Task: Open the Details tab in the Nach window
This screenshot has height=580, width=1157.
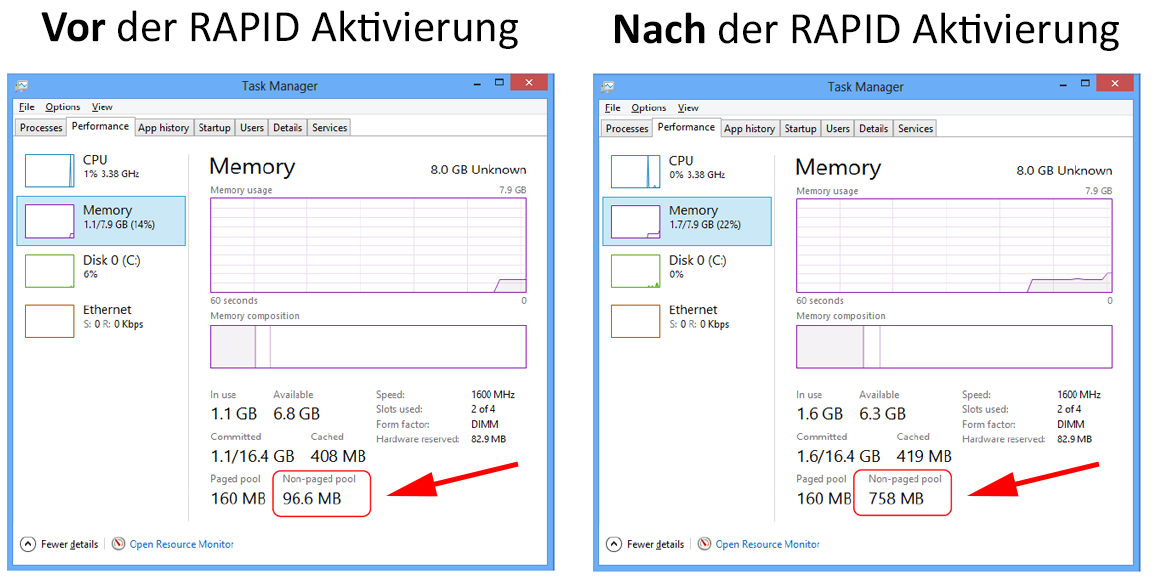Action: [874, 128]
